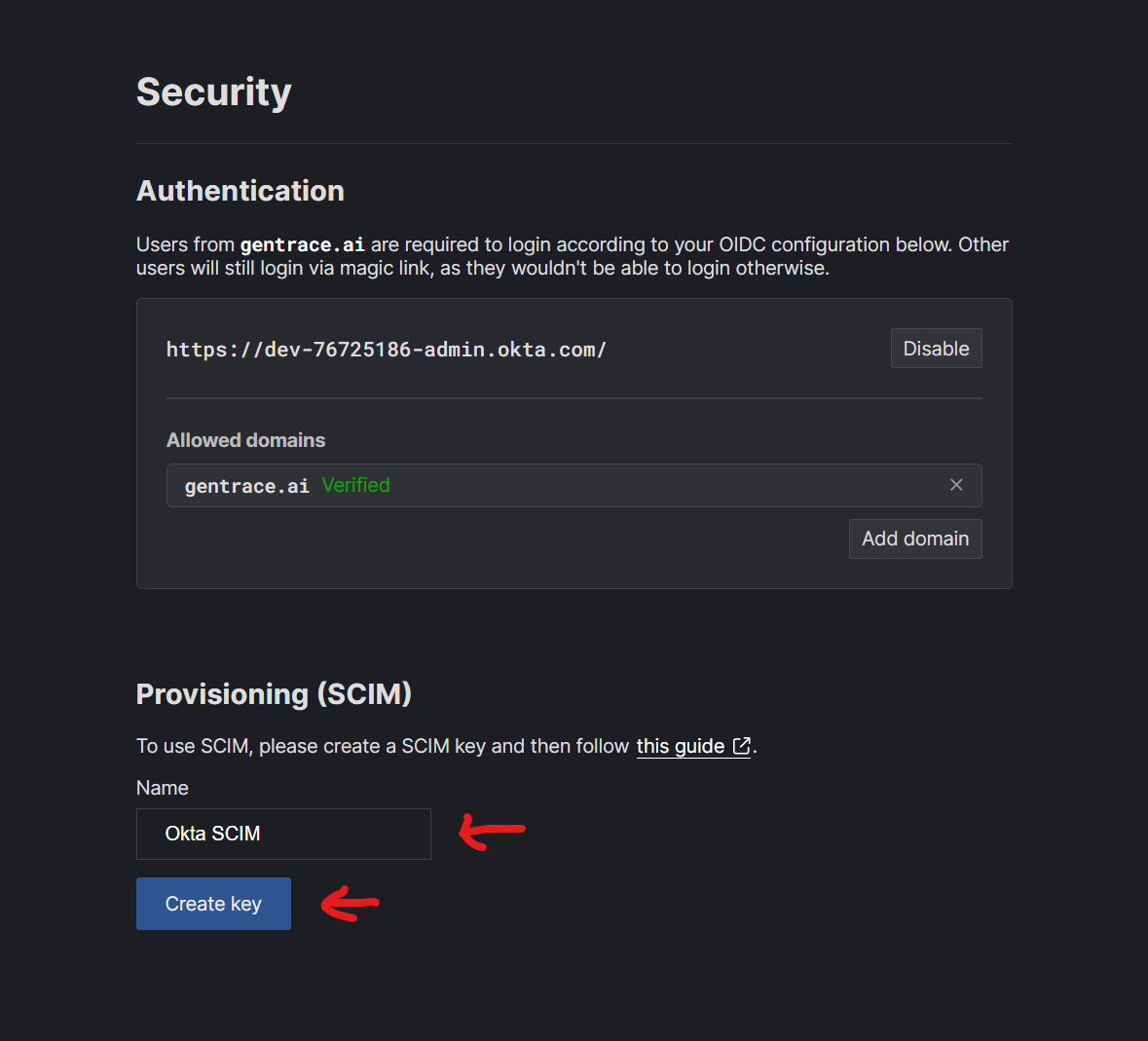Image resolution: width=1148 pixels, height=1041 pixels.
Task: Click the verified gentrace.ai domain entry
Action: click(246, 485)
